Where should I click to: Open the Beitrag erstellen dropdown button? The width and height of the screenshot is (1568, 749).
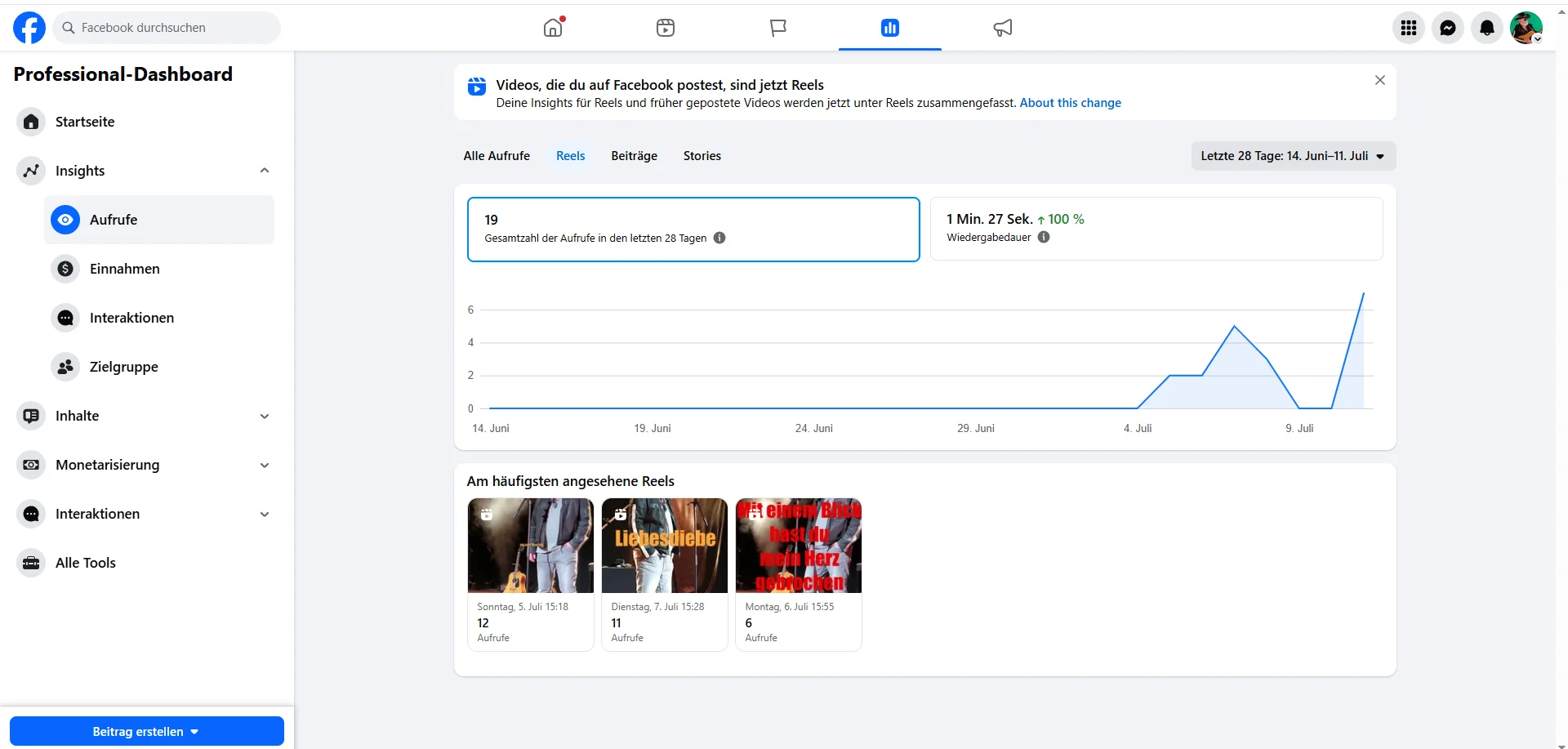[147, 731]
